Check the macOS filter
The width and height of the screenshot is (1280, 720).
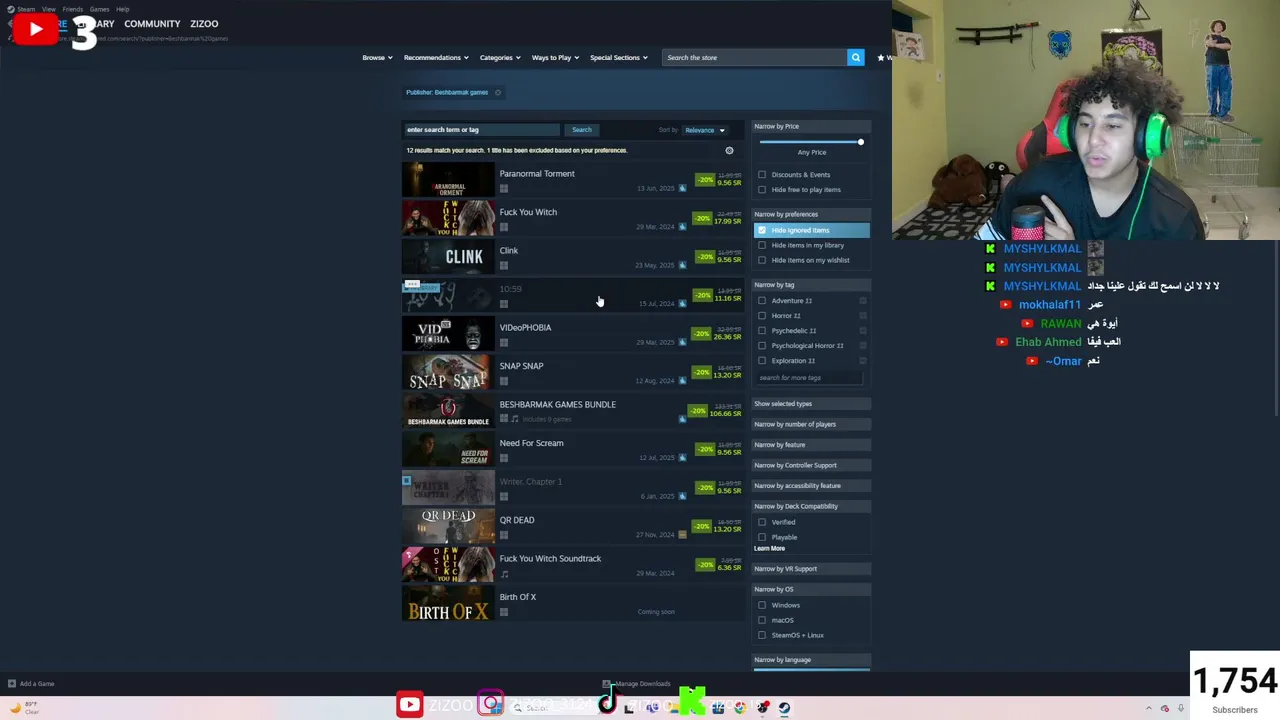762,620
